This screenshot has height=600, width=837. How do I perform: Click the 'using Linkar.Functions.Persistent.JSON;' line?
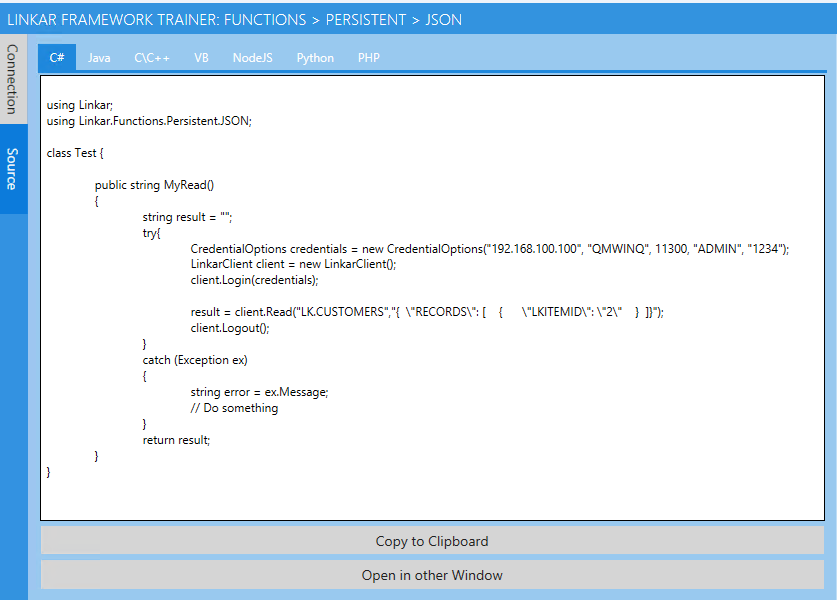tap(149, 121)
